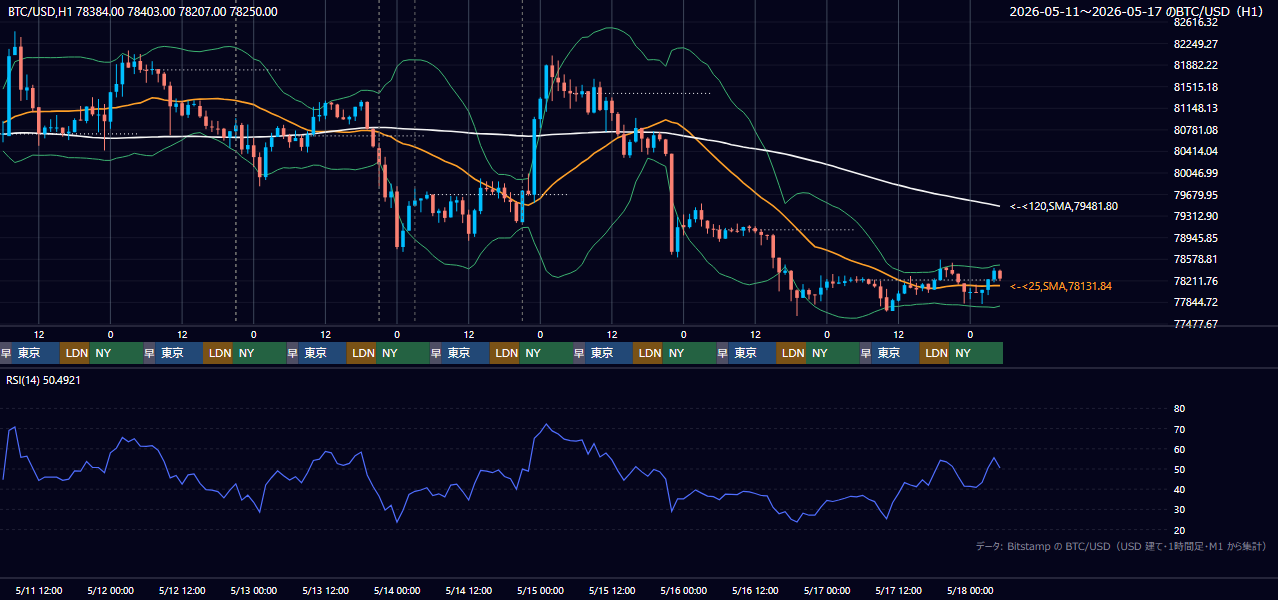Select the RSI(14) 50.4921 indicator label
Image resolution: width=1278 pixels, height=600 pixels.
tap(44, 380)
